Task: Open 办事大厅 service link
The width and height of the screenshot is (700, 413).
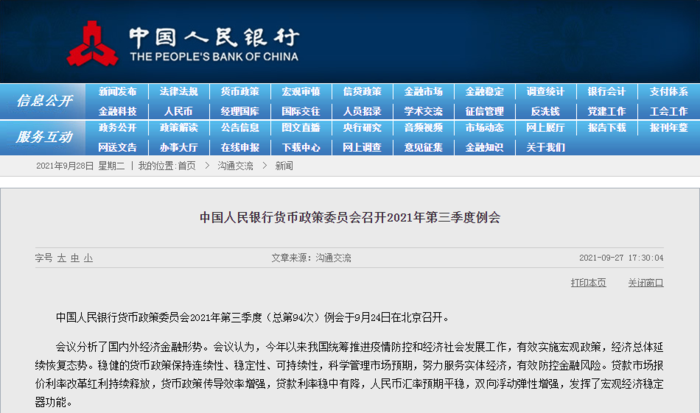Action: pos(179,147)
